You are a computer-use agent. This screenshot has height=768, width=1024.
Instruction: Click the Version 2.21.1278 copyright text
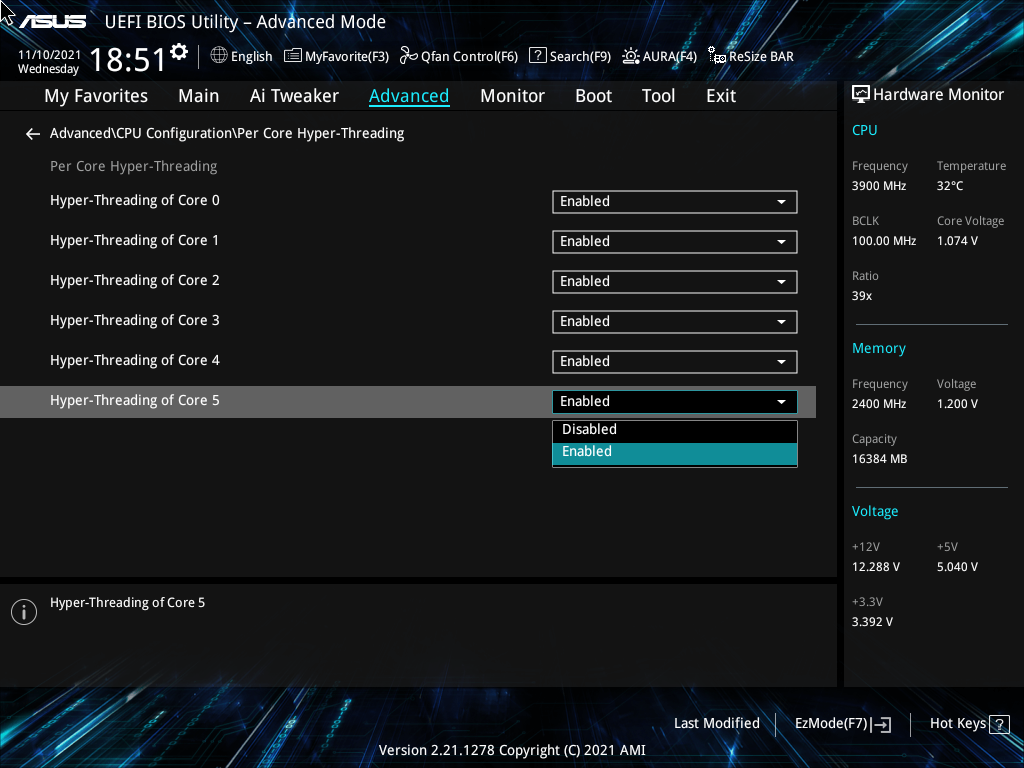coord(512,750)
